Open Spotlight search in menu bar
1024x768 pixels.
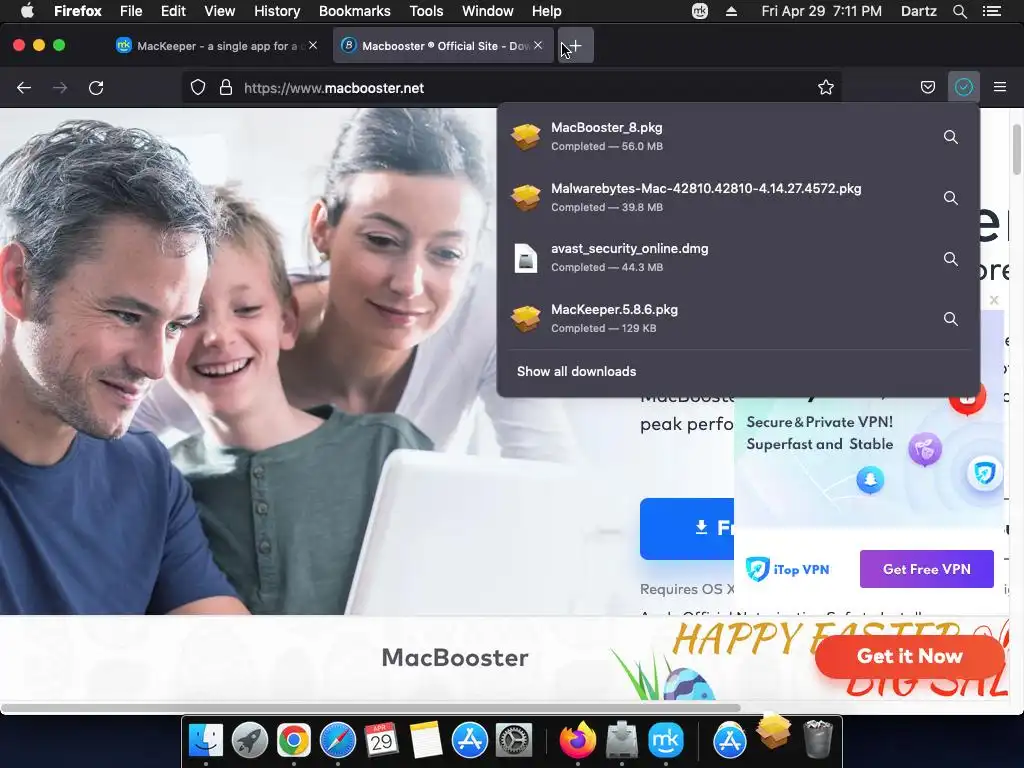click(959, 11)
